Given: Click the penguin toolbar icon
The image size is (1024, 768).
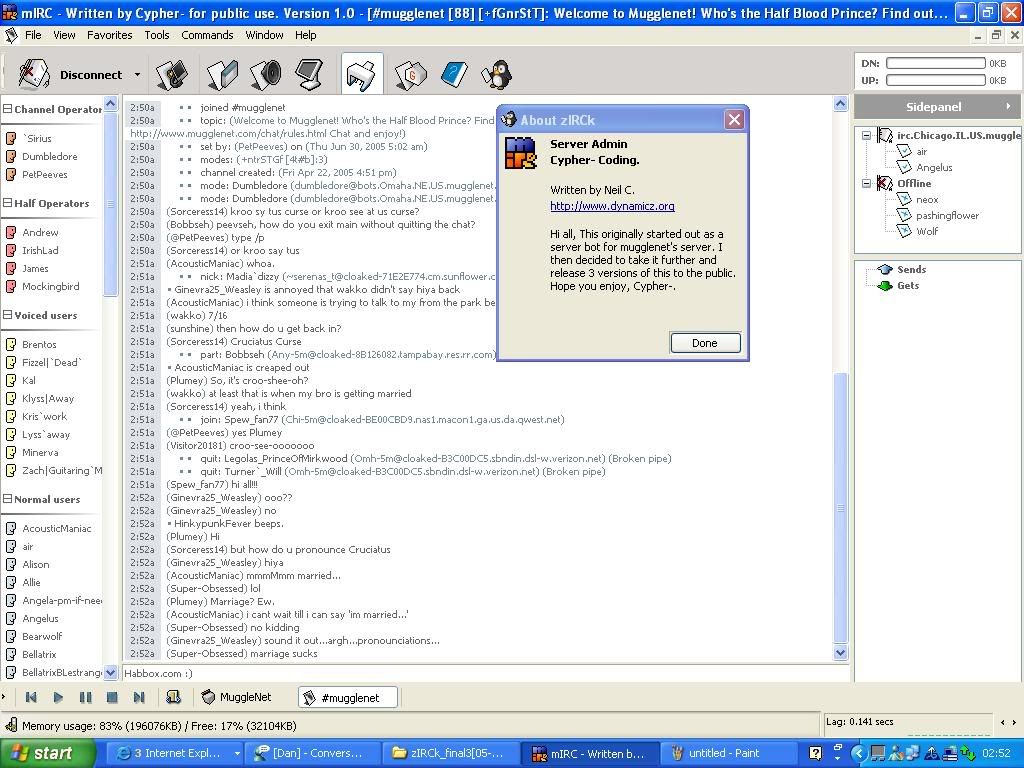Looking at the screenshot, I should [x=497, y=74].
